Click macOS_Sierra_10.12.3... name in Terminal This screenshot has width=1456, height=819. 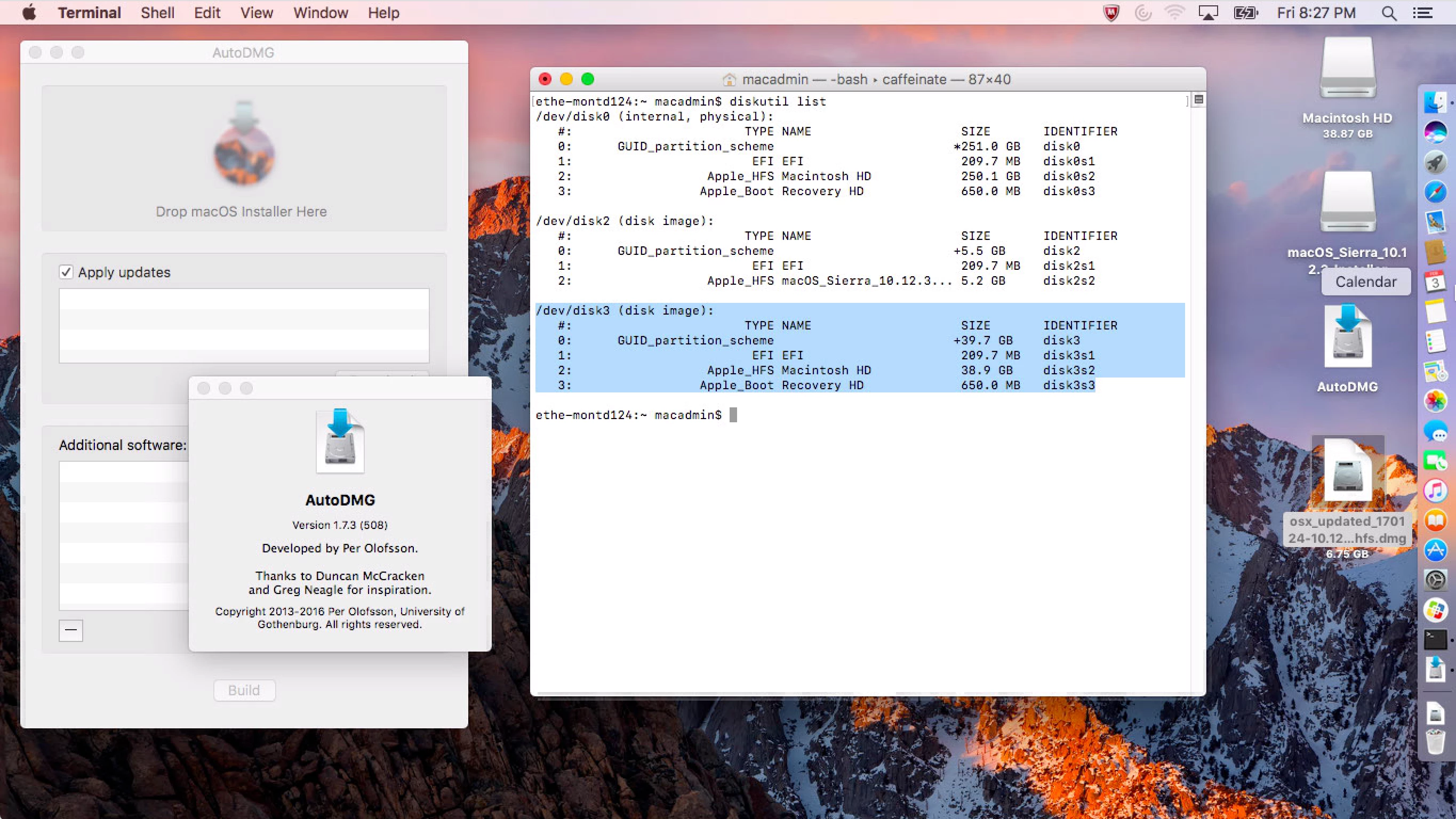click(867, 280)
